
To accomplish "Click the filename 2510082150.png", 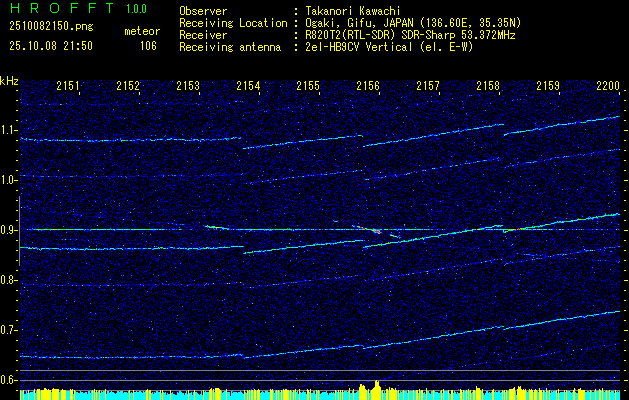I will tap(51, 26).
